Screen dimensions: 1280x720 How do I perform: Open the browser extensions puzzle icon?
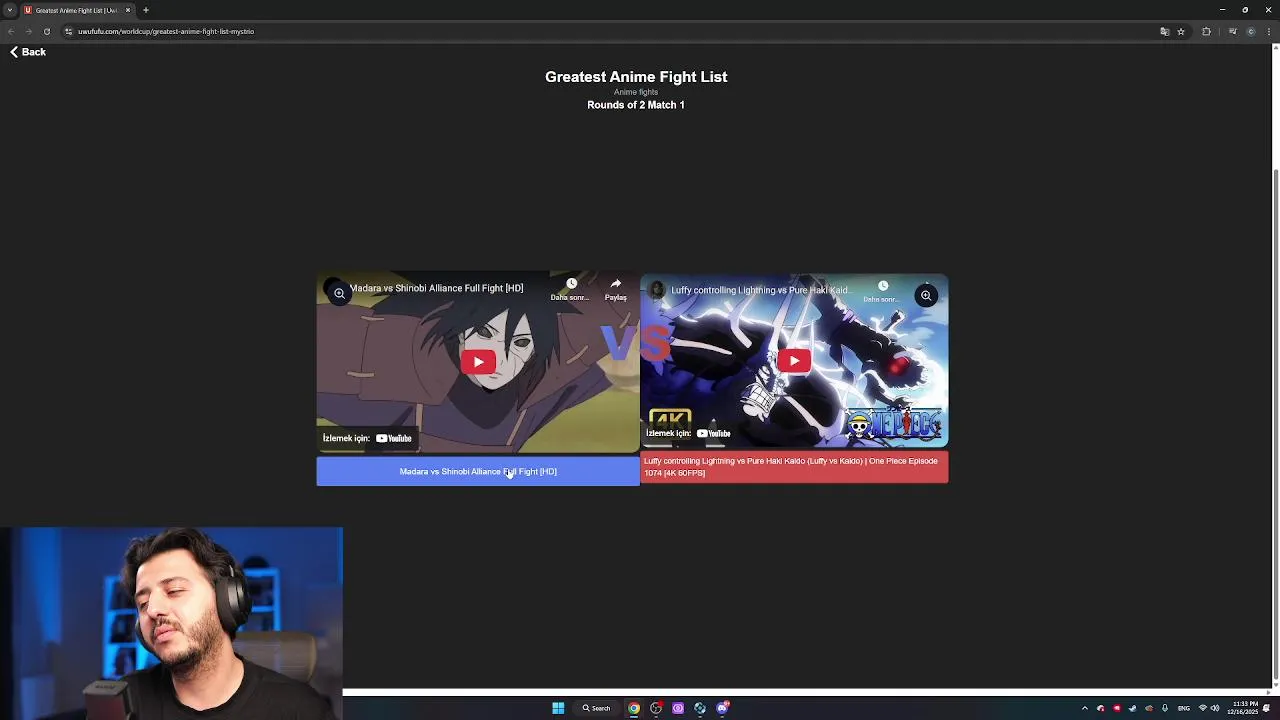click(1206, 31)
